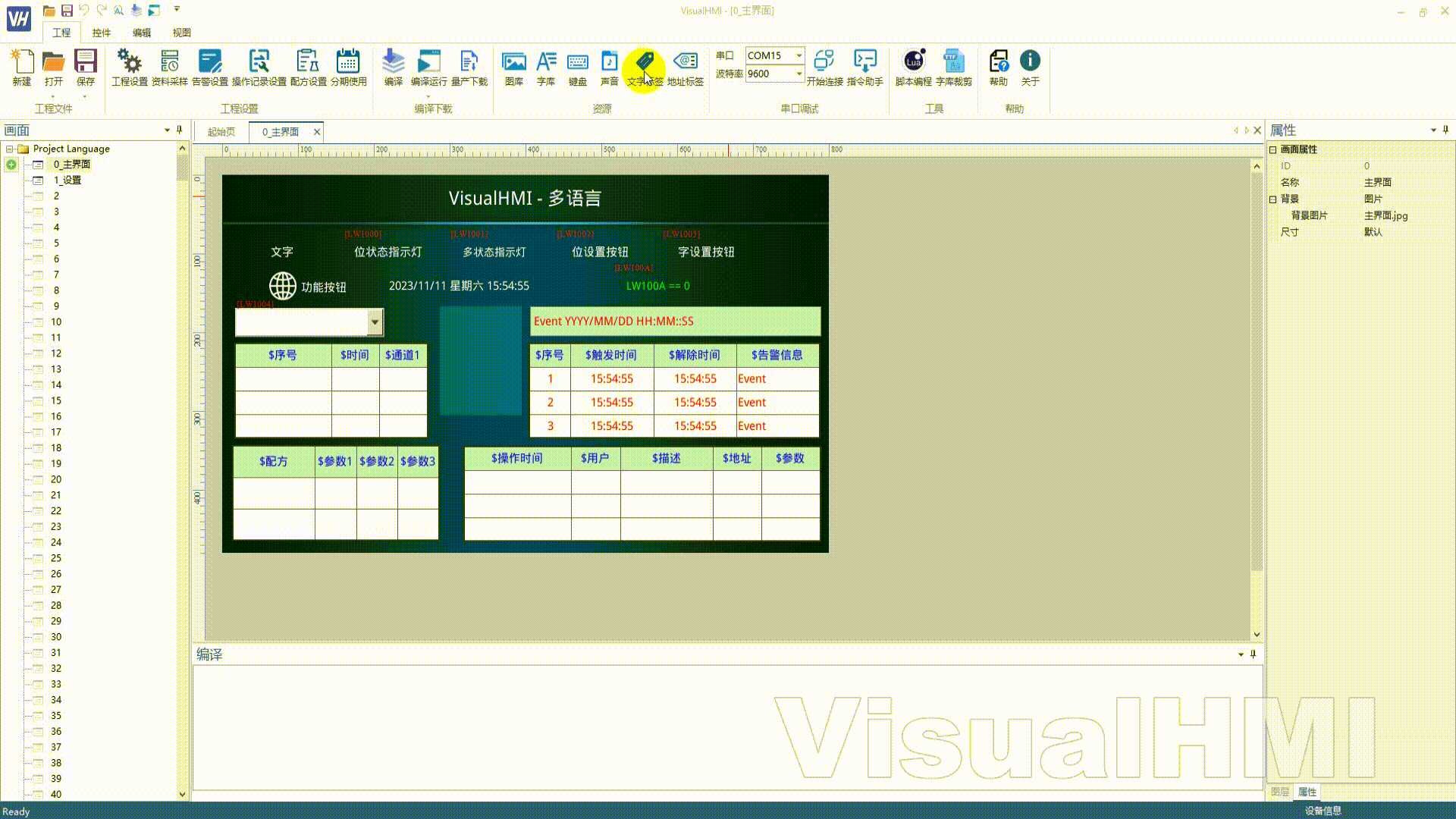
Task: Collapse the 背景 property group
Action: tap(1273, 199)
